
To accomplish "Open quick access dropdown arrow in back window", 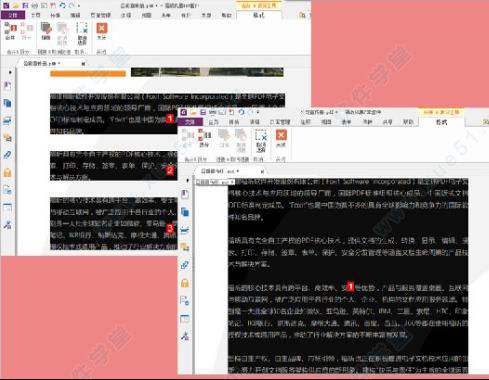I will coord(79,6).
